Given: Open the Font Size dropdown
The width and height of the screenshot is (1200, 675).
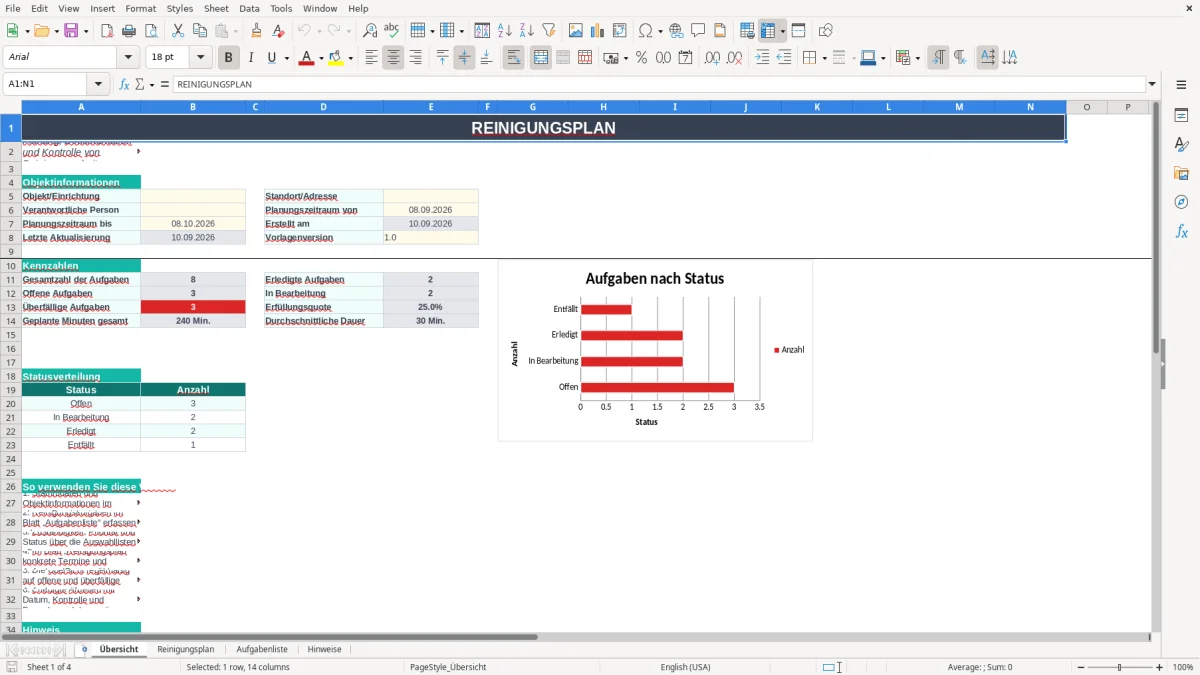Looking at the screenshot, I should [201, 58].
